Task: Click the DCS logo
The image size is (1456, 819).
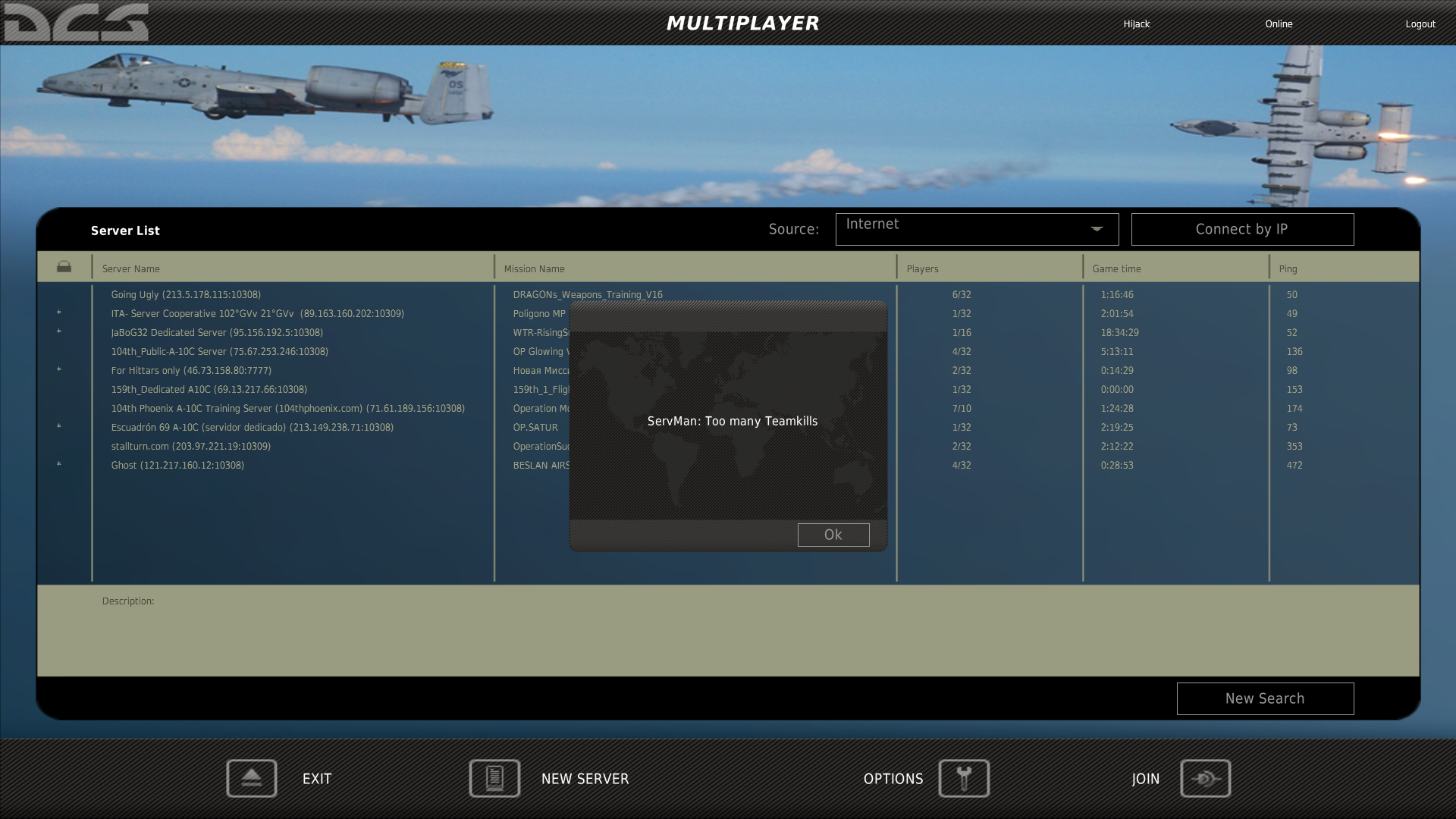Action: tap(76, 22)
